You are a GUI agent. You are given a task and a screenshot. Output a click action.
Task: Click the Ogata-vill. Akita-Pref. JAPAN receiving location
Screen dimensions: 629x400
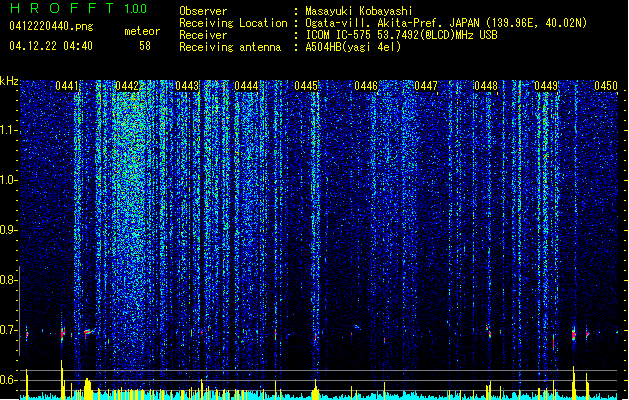tap(446, 23)
